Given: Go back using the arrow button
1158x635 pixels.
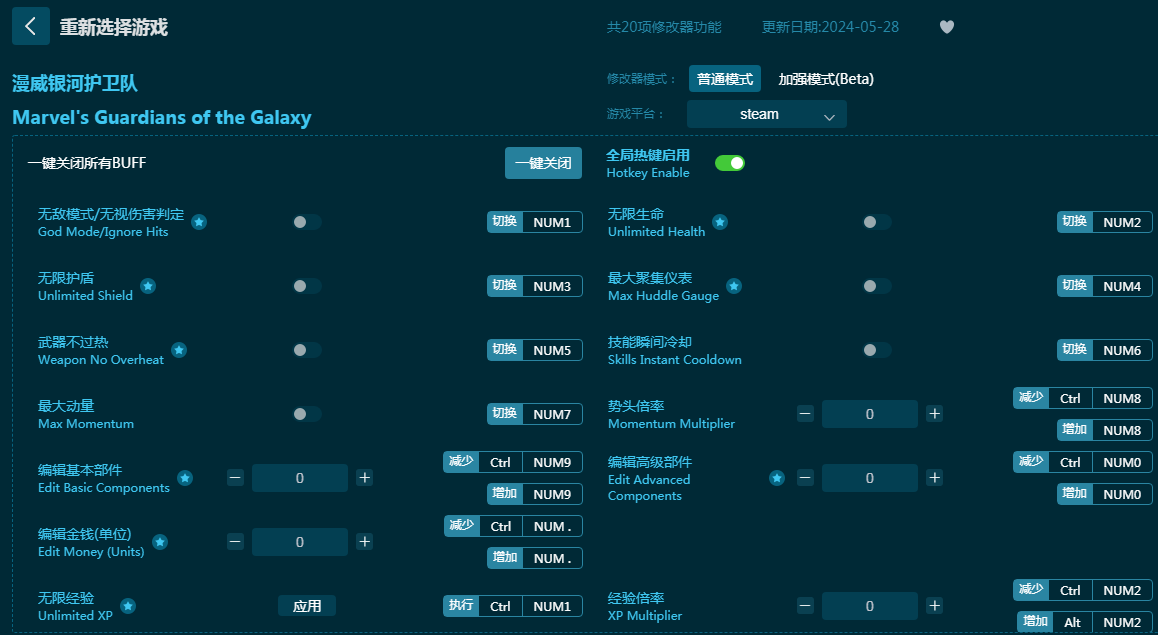Looking at the screenshot, I should (x=31, y=27).
